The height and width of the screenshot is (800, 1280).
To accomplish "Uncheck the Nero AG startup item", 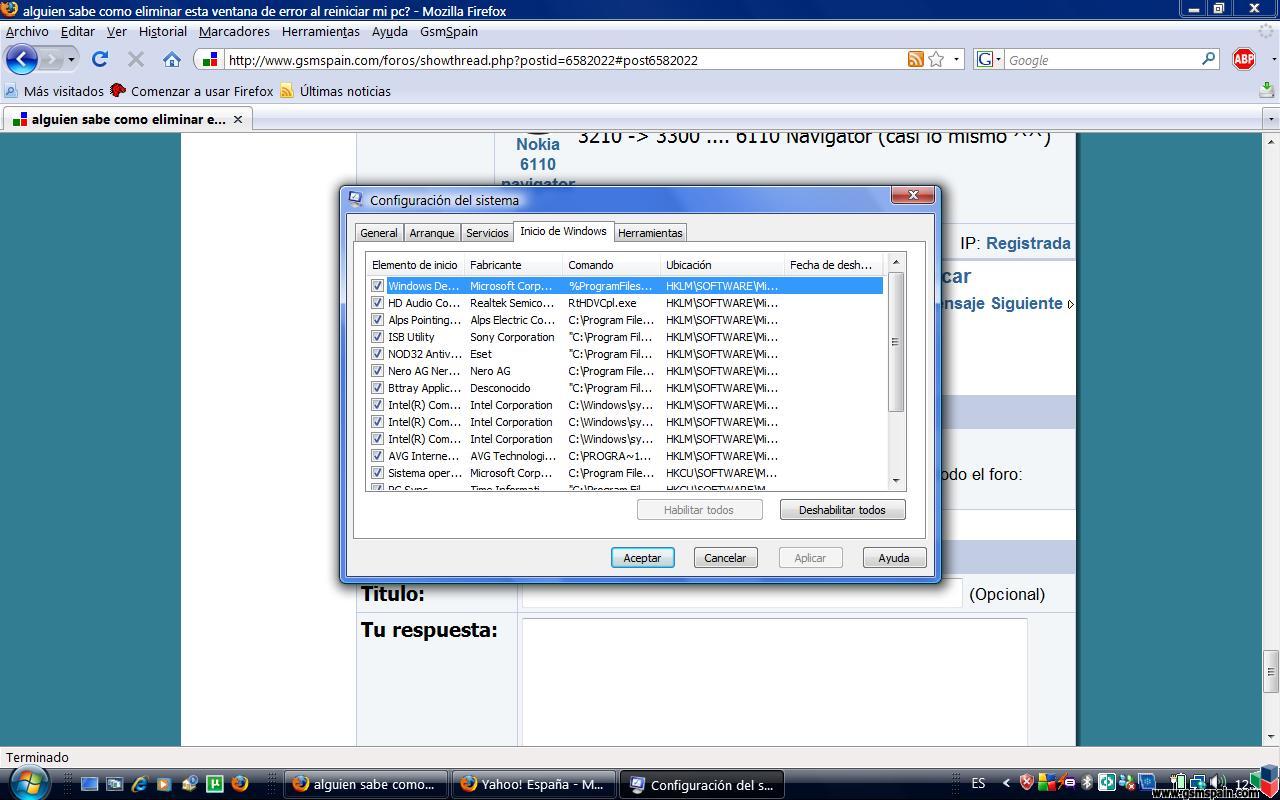I will click(377, 371).
